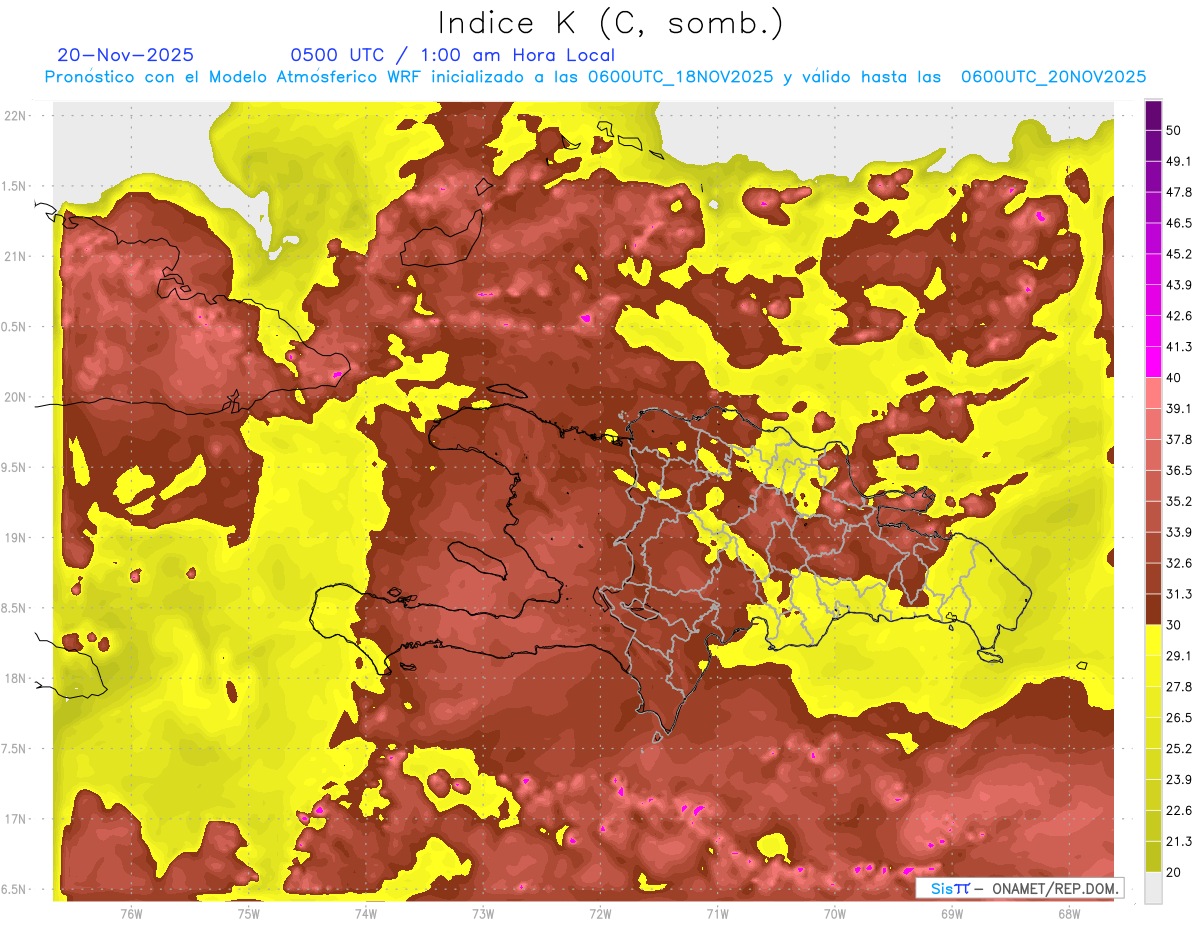The width and height of the screenshot is (1200, 927).
Task: Click the gray color bar segment below 20
Action: point(1153,888)
